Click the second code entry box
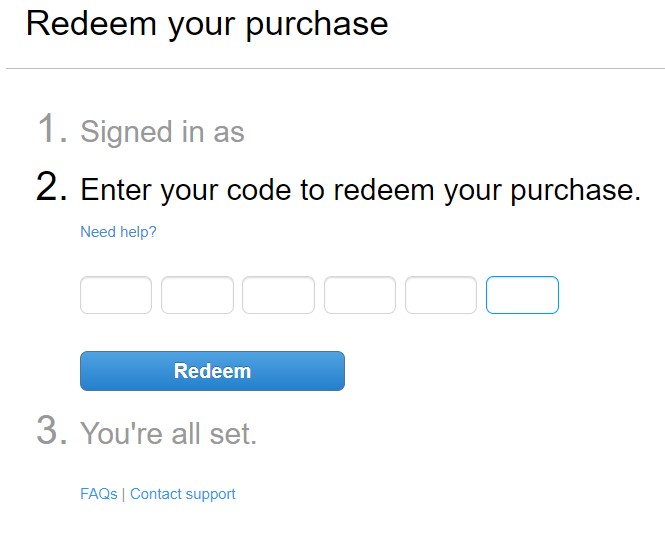The image size is (665, 543). (197, 295)
